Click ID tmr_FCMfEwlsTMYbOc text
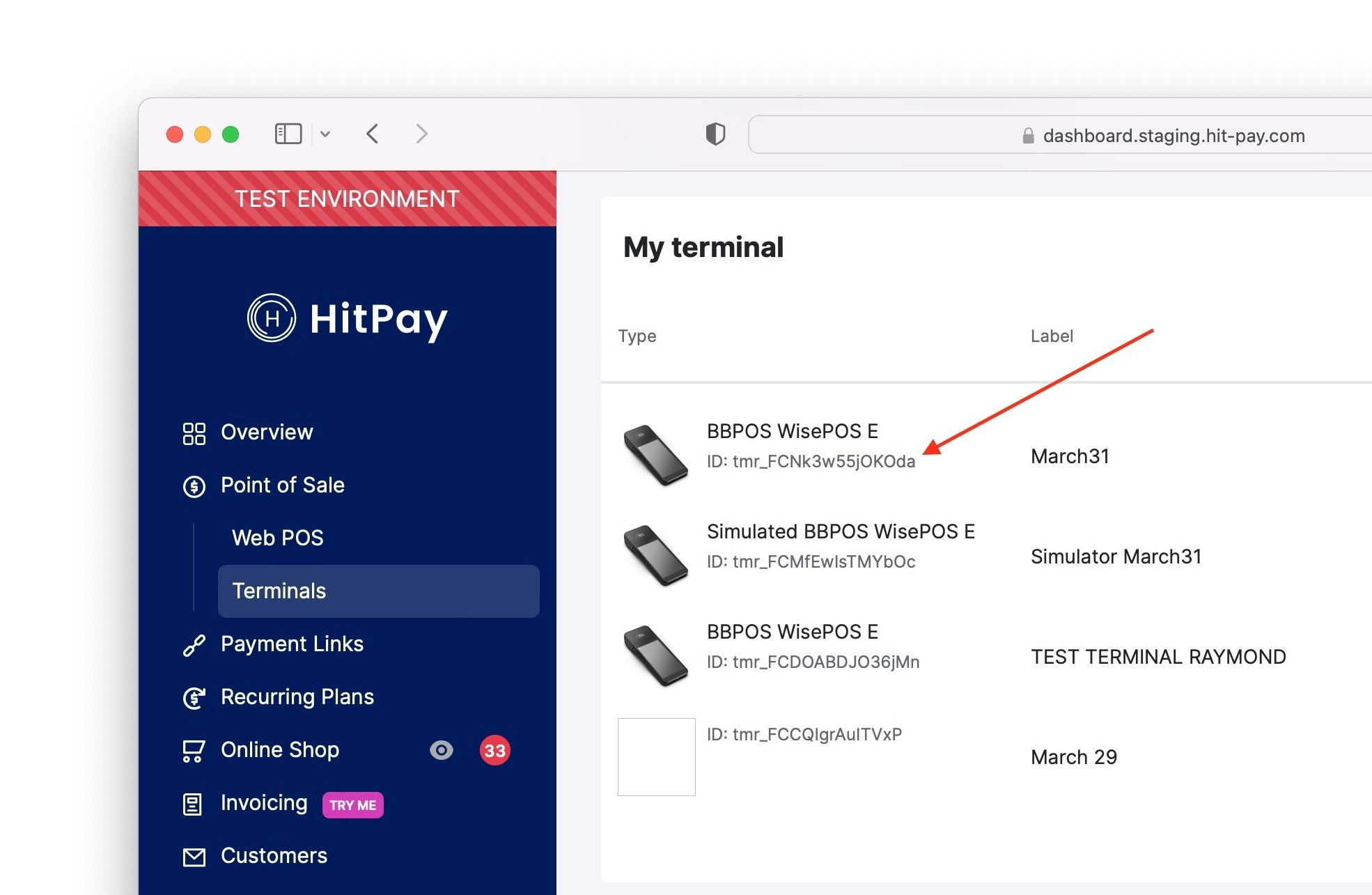This screenshot has height=895, width=1372. coord(811,562)
